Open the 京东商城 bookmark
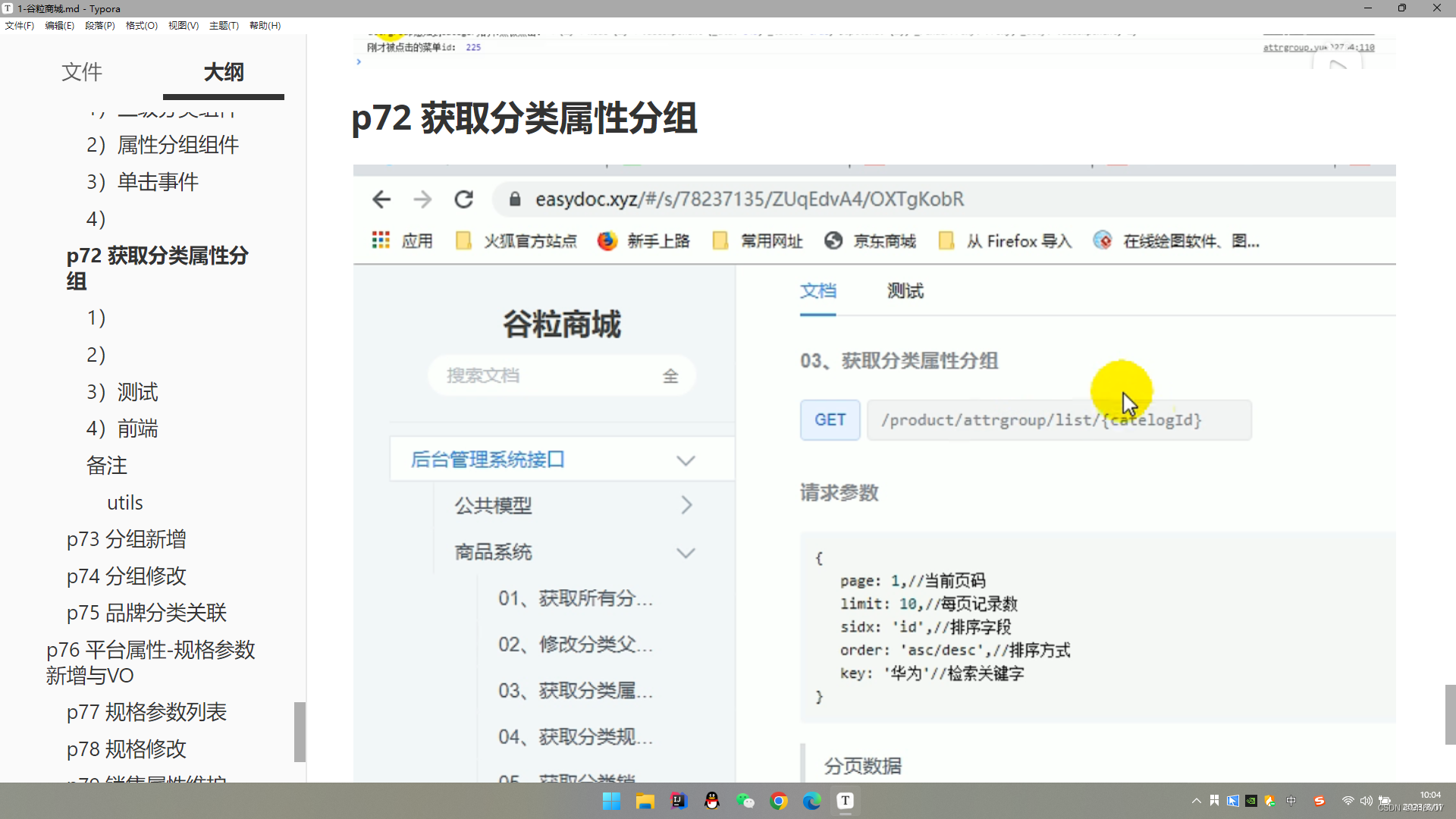The image size is (1456, 819). [x=870, y=241]
